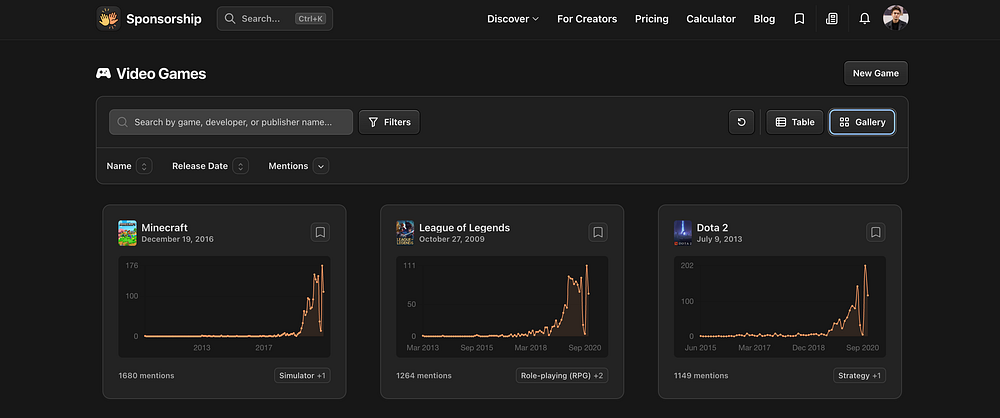1000x418 pixels.
Task: Open the notifications bell
Action: coord(865,19)
